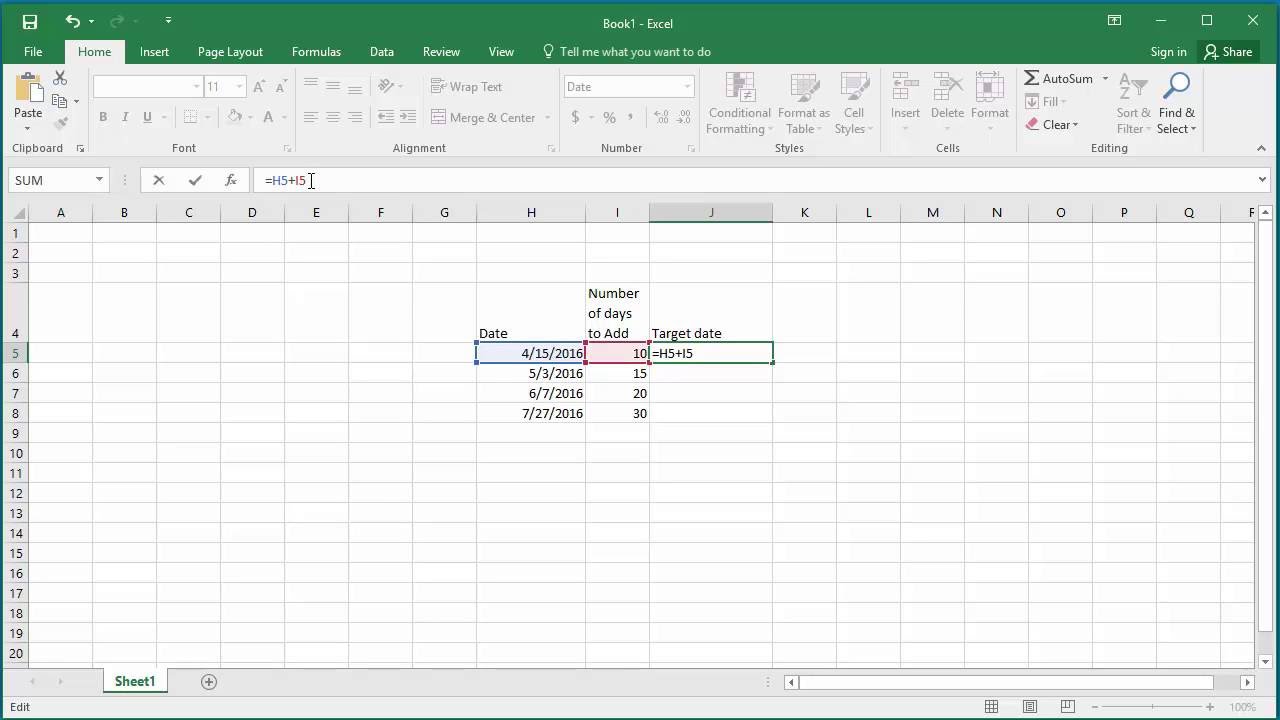This screenshot has width=1280, height=720.
Task: Cancel the formula entry with X icon
Action: (x=158, y=180)
